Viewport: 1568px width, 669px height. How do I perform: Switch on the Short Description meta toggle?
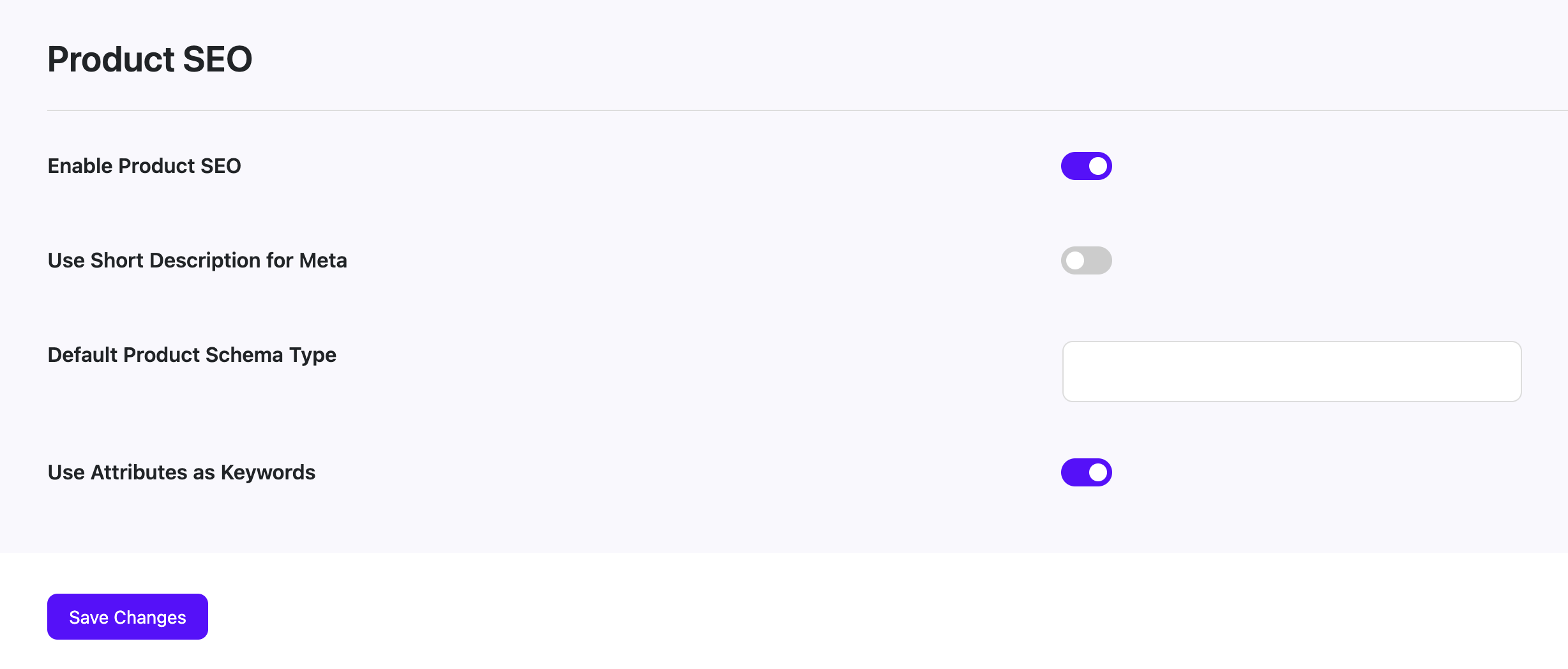coord(1086,260)
